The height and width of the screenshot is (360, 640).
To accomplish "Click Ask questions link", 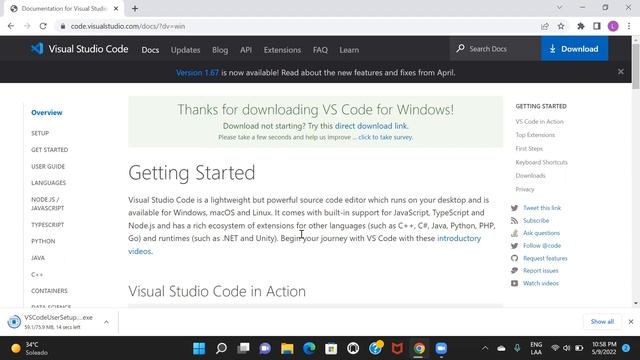I will click(541, 233).
